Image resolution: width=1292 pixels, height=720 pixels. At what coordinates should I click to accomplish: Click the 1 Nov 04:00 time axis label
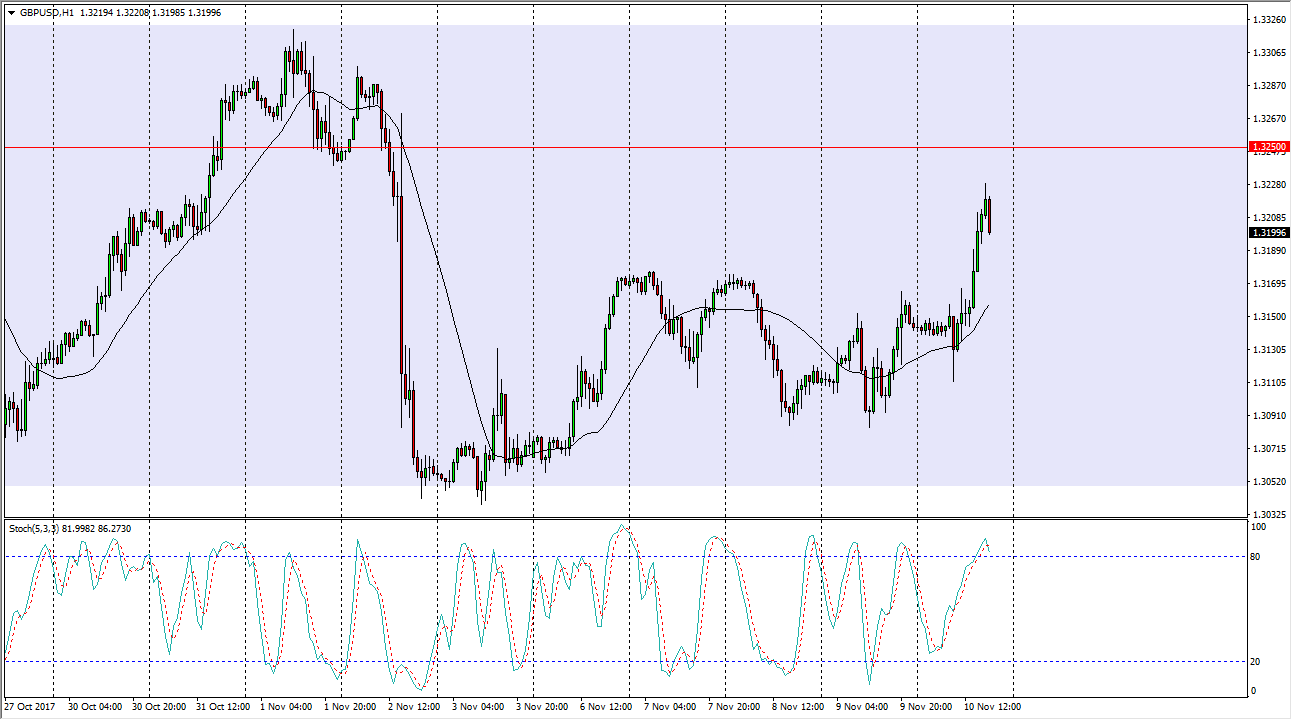[x=286, y=706]
